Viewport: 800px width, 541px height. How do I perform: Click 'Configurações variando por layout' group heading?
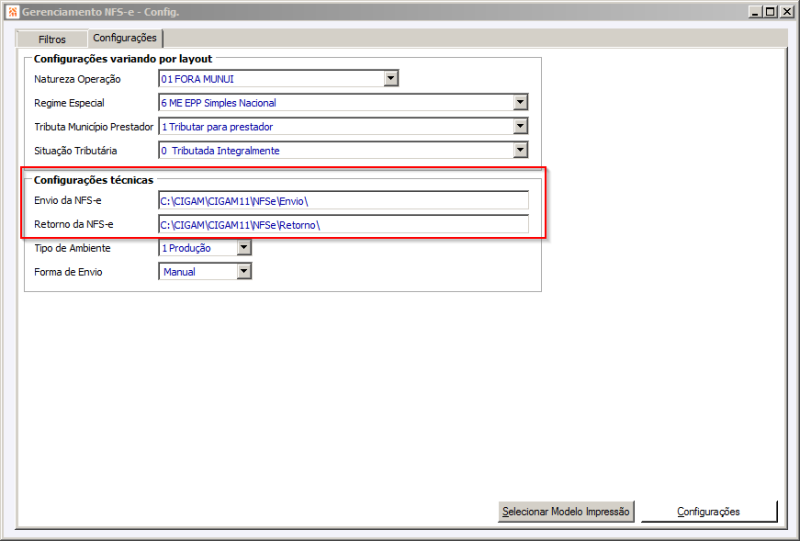(x=123, y=59)
